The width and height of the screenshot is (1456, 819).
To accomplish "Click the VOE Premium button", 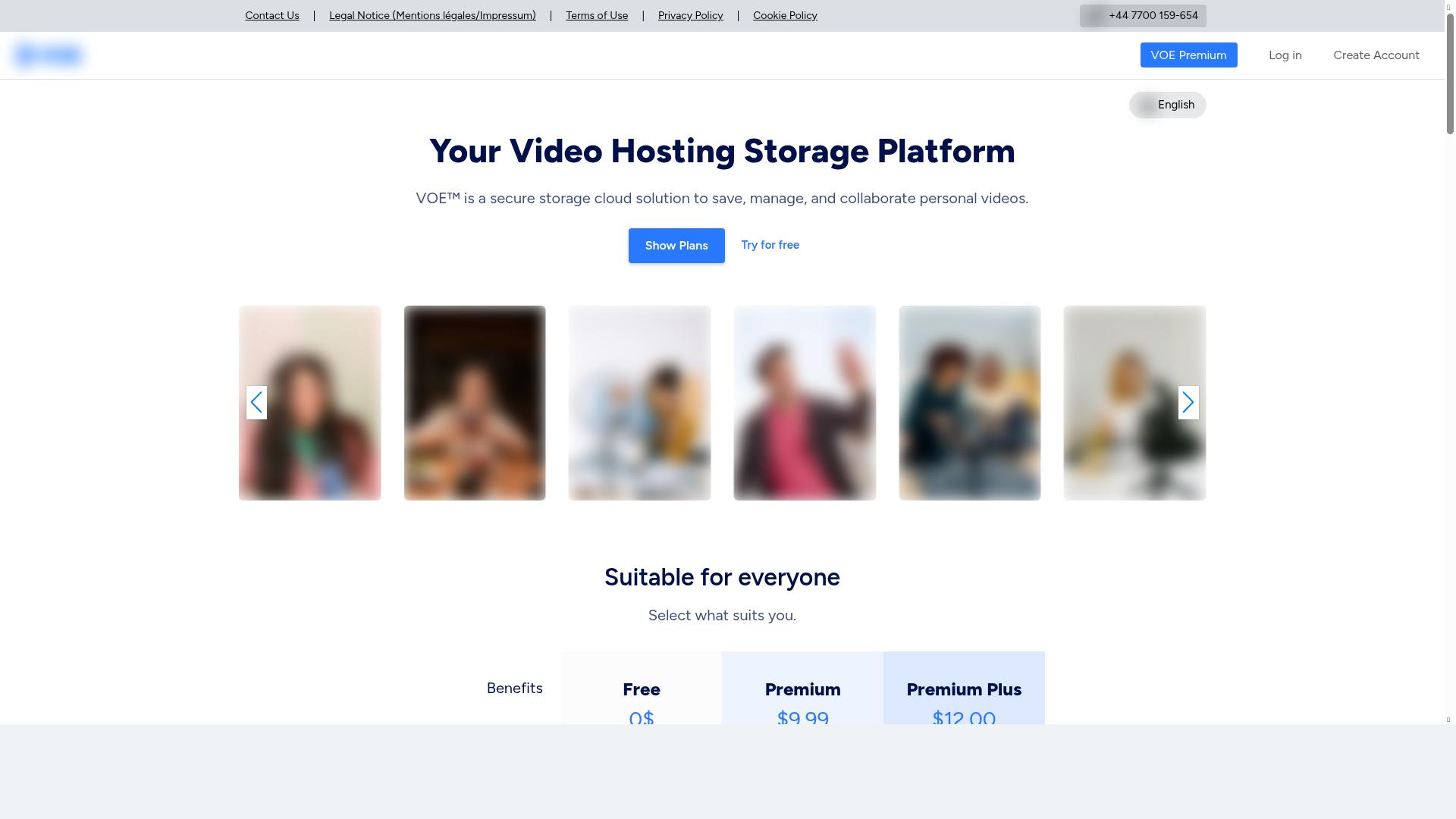I will (1188, 55).
